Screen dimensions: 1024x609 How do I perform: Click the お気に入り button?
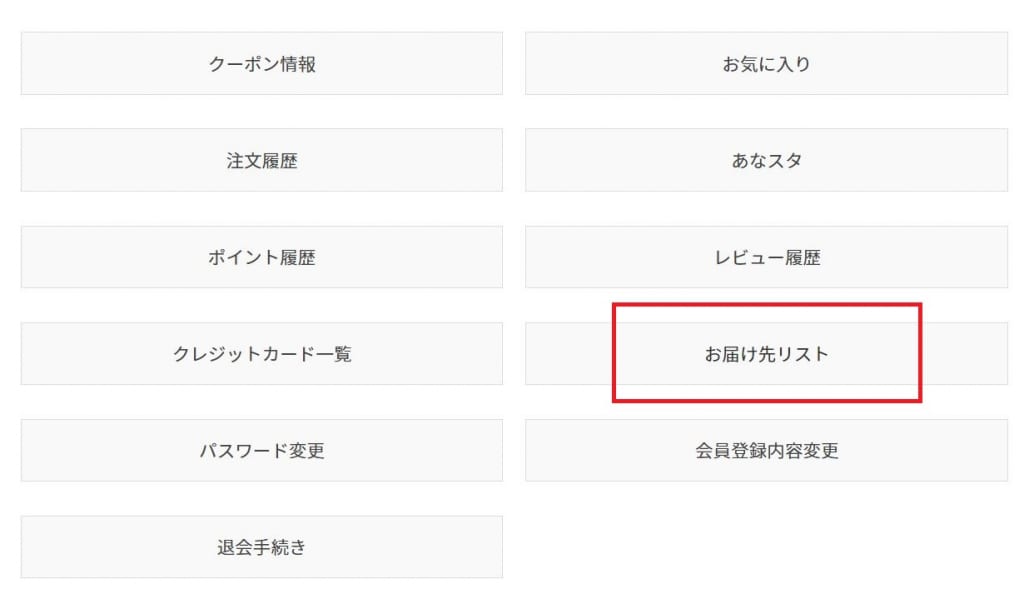click(766, 64)
